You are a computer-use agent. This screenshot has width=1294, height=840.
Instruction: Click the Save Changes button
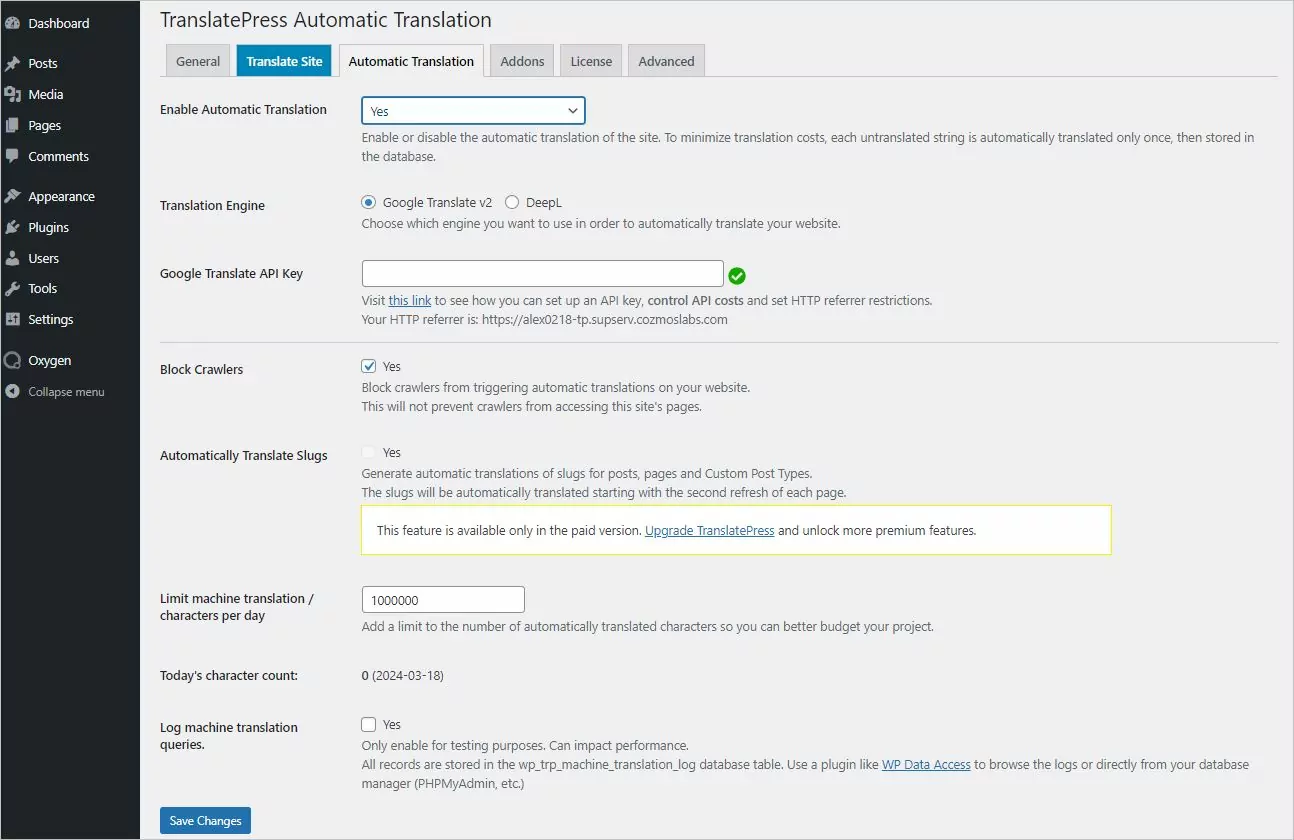205,821
